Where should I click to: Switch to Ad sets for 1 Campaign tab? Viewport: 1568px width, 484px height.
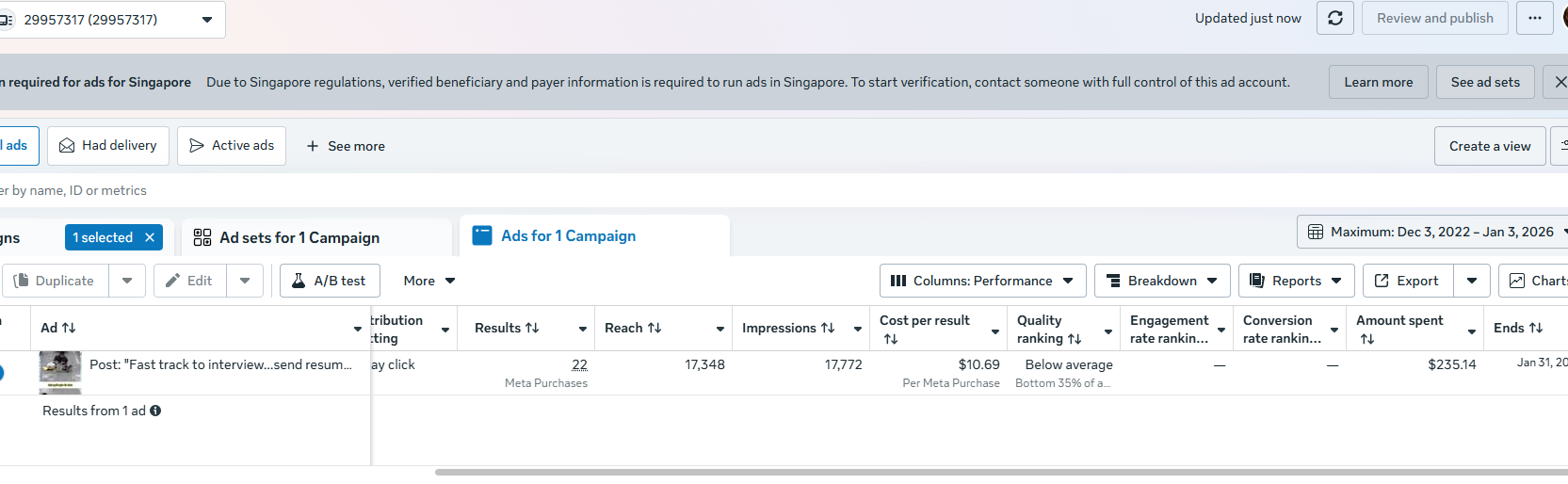click(299, 237)
